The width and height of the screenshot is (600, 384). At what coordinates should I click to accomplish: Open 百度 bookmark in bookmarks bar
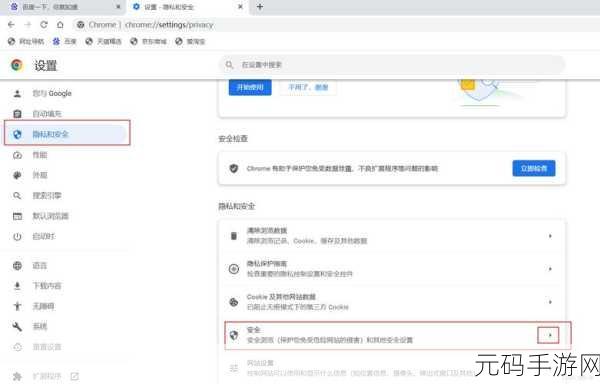[65, 41]
